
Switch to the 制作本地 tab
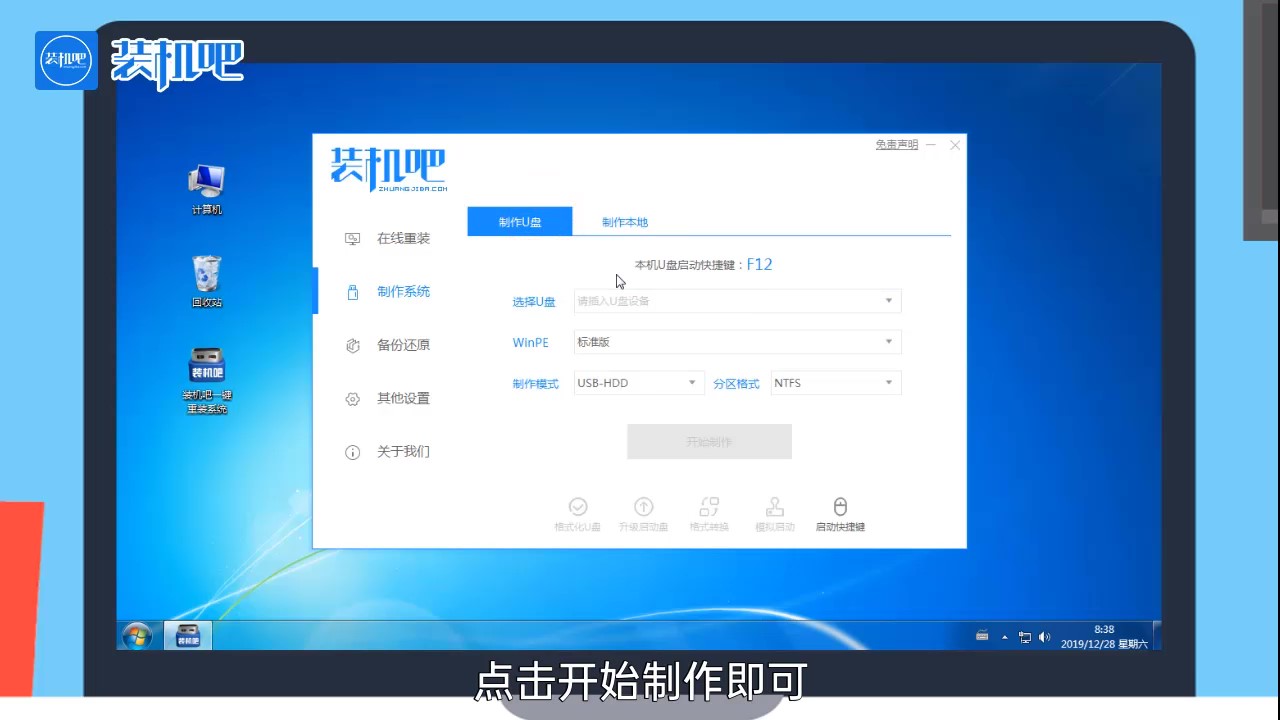(x=624, y=221)
